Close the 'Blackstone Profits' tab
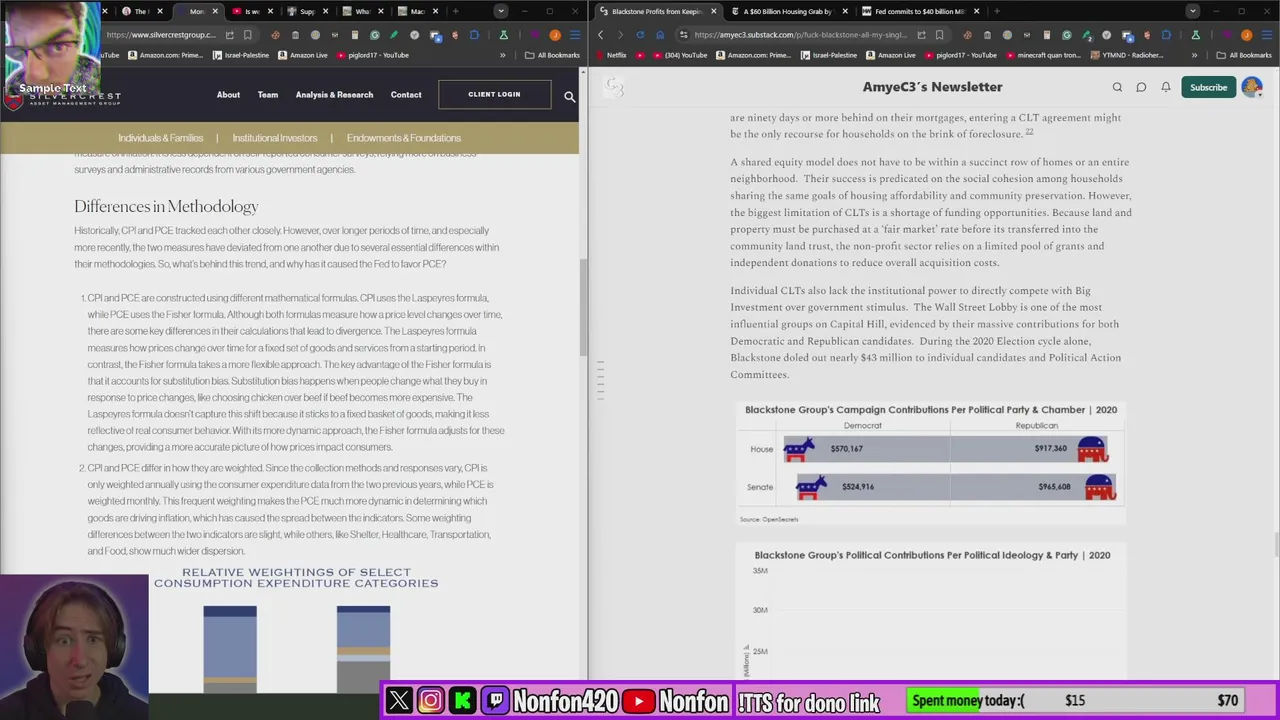 (x=713, y=11)
